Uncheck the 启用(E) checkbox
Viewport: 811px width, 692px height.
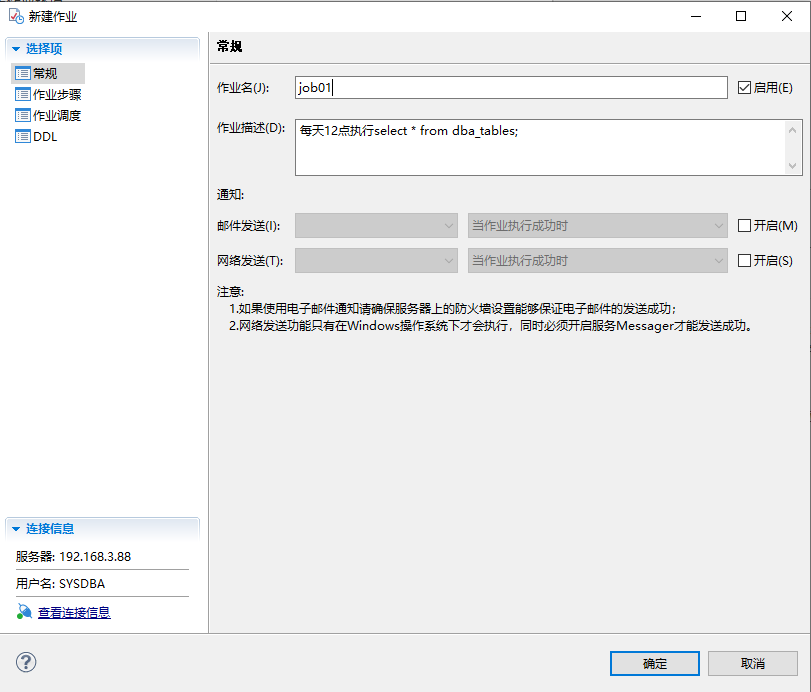click(x=744, y=87)
